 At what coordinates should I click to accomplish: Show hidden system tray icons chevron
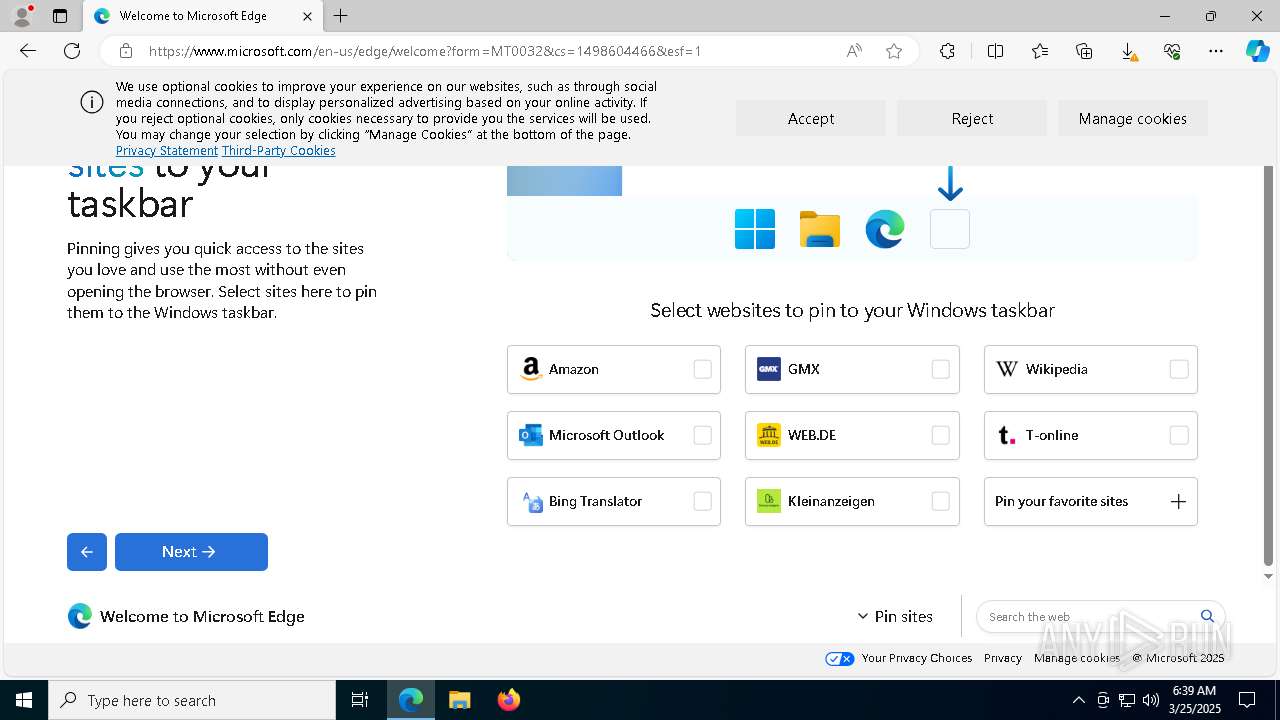click(1078, 700)
